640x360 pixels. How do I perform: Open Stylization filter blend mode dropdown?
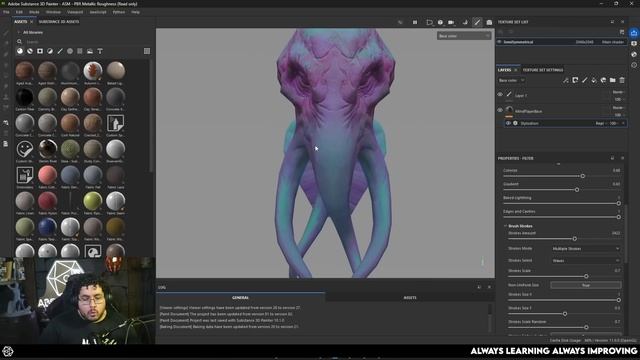pos(600,123)
